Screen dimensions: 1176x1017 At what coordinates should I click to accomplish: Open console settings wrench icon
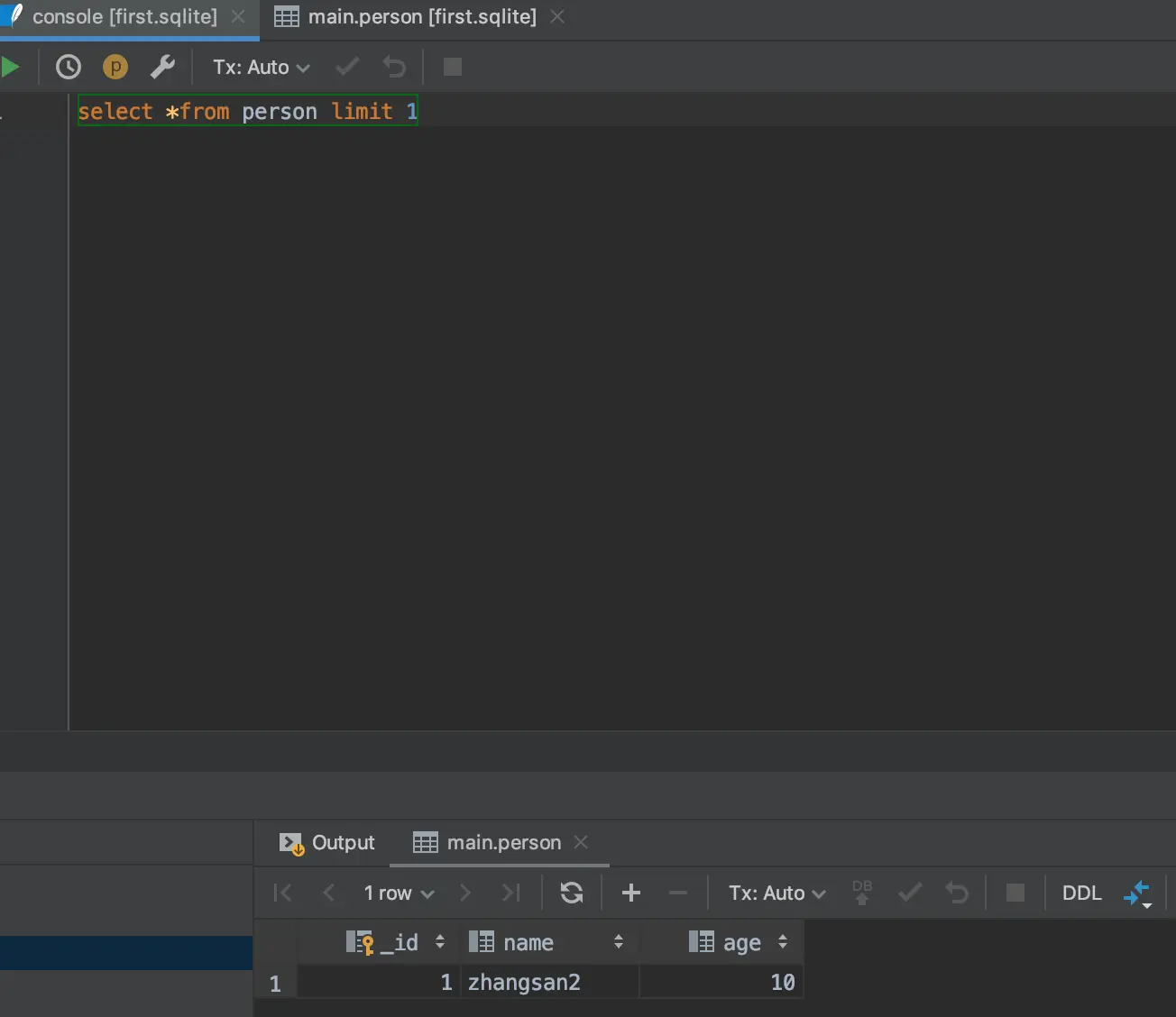162,67
